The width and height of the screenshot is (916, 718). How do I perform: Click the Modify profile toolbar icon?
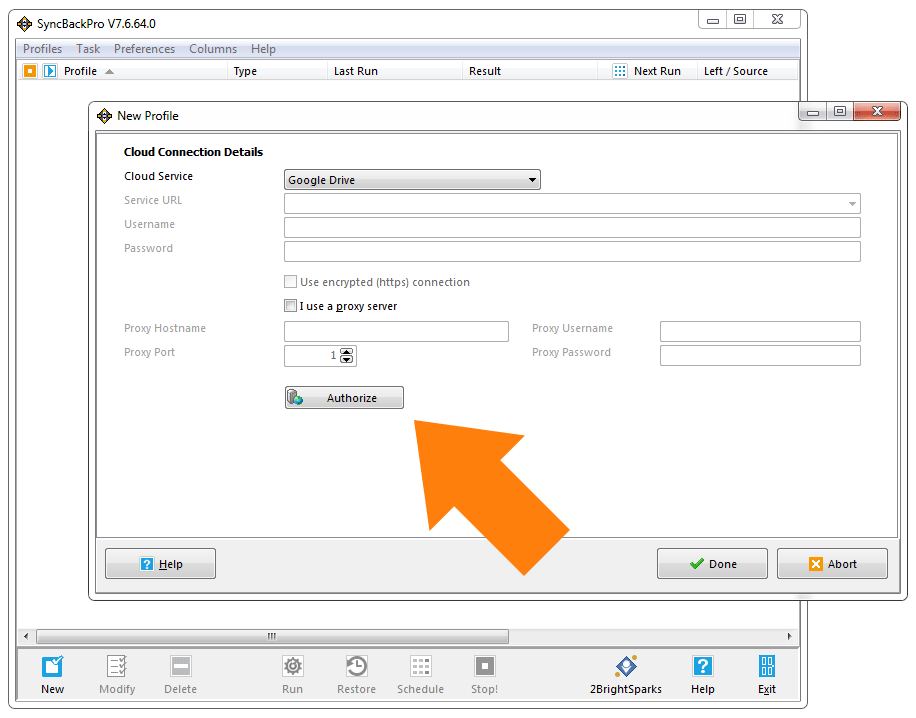click(117, 667)
